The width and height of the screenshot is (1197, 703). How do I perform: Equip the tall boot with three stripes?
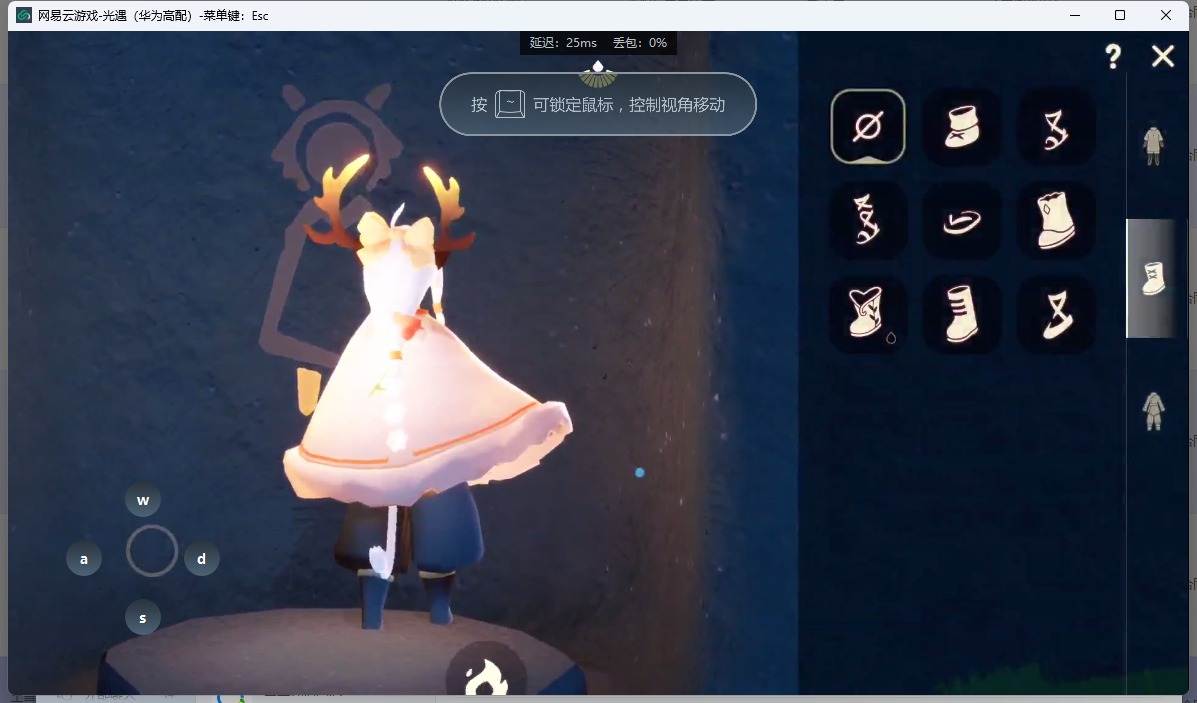(x=961, y=315)
